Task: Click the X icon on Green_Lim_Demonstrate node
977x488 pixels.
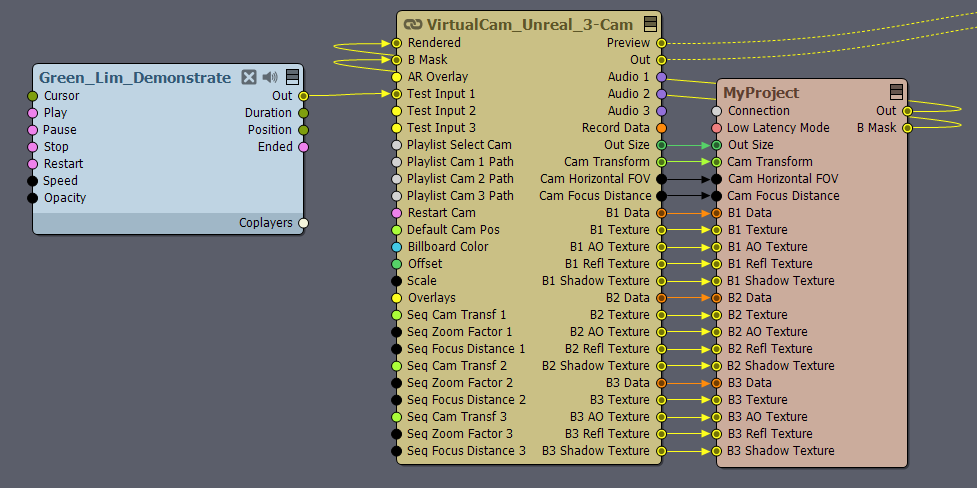Action: (x=249, y=77)
